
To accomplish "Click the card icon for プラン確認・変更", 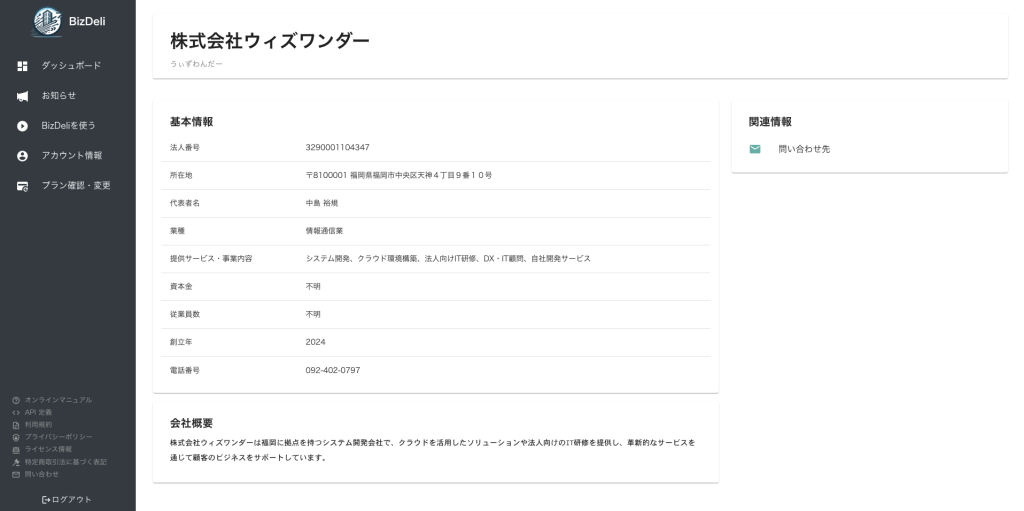I will pos(22,186).
